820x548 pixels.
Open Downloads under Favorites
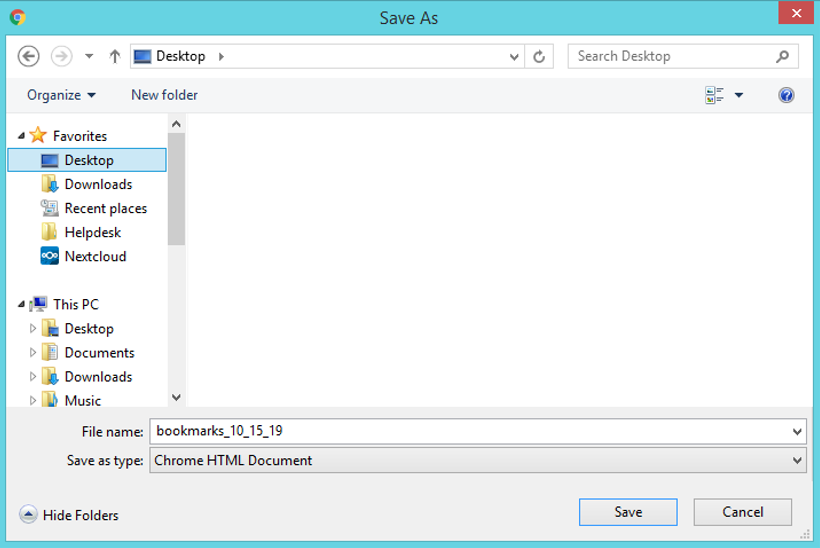pyautogui.click(x=98, y=184)
